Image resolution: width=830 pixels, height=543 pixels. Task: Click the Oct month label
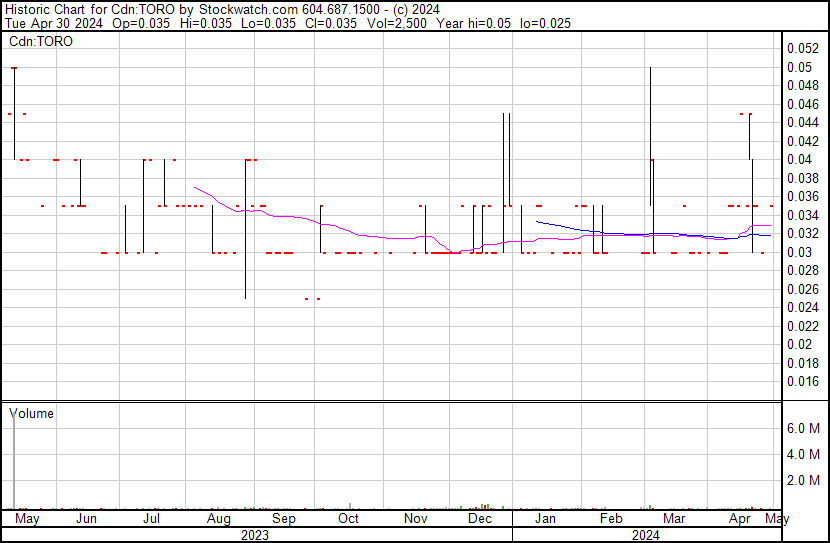click(348, 519)
